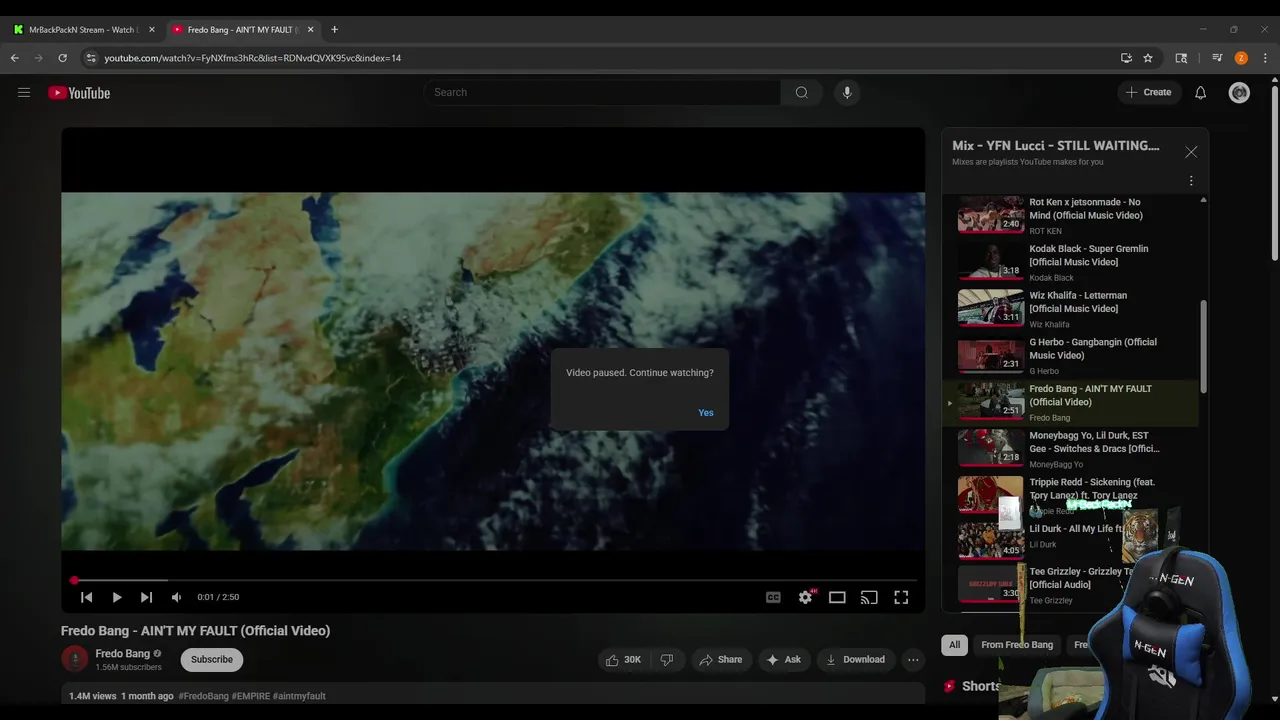This screenshot has width=1280, height=720.
Task: Skip to the next video
Action: pyautogui.click(x=146, y=597)
